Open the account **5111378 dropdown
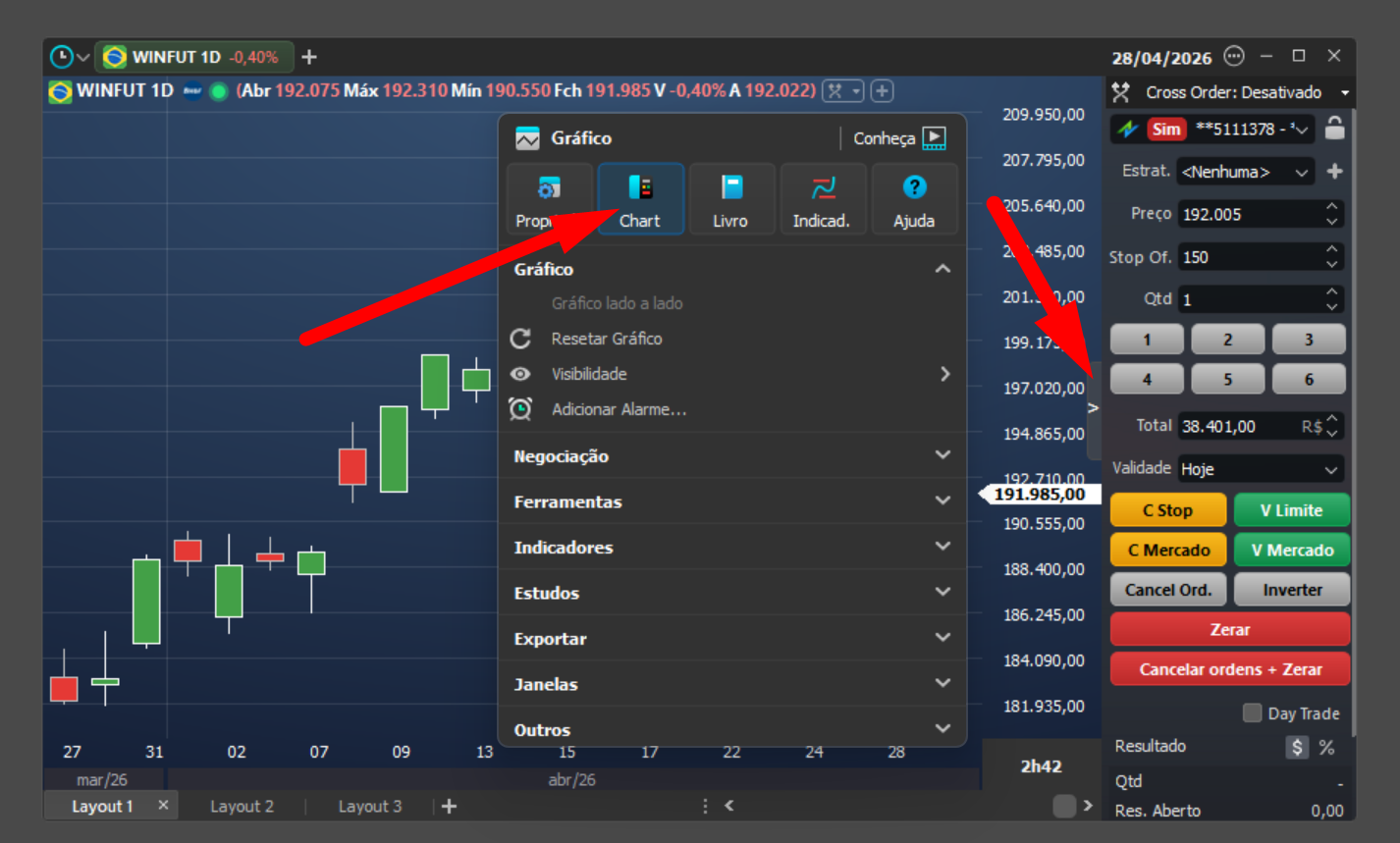Screen dimensions: 1400x843 (1301, 129)
